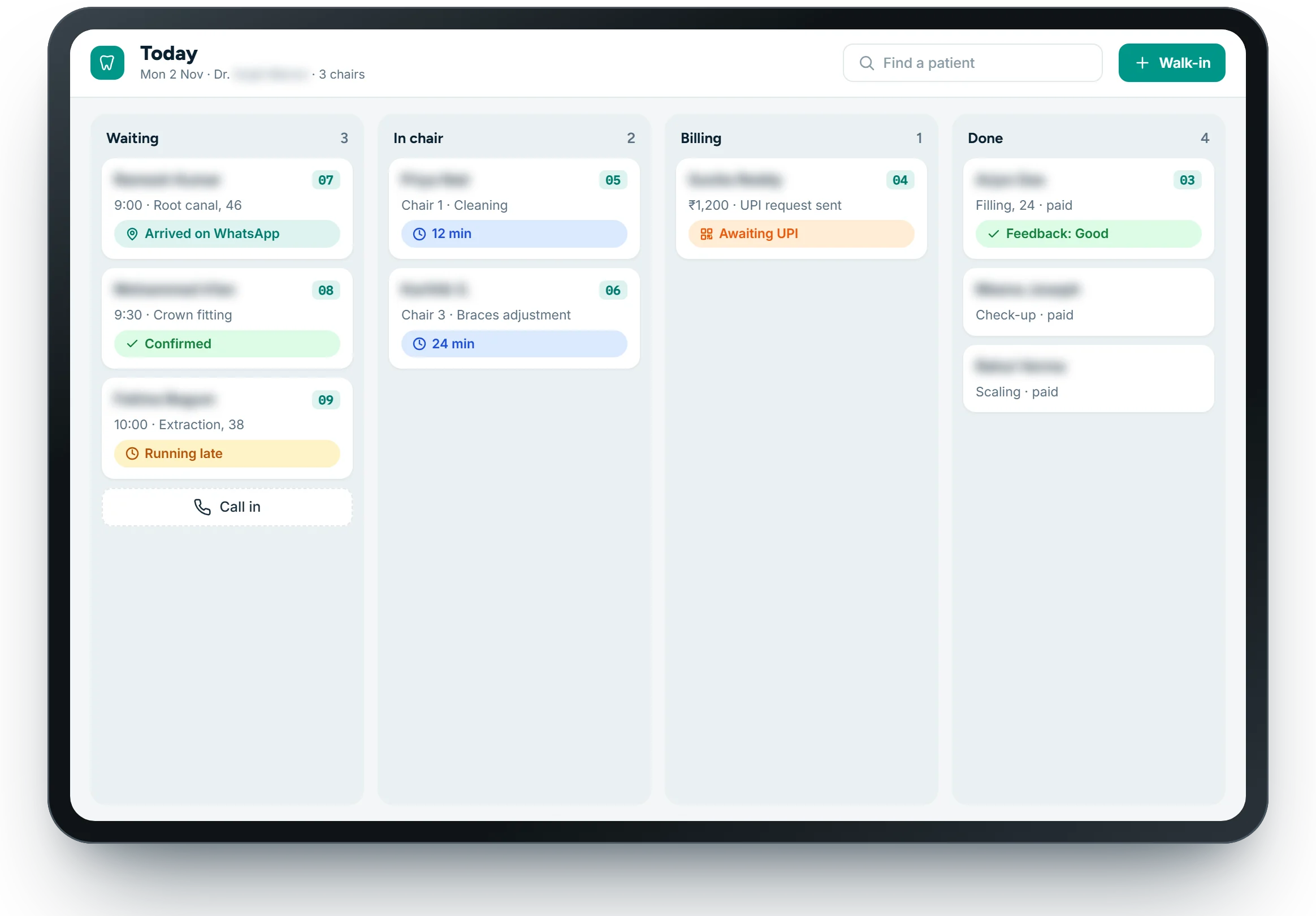Click the QR icon on Awaiting UPI
The height and width of the screenshot is (916, 1316).
click(x=706, y=234)
